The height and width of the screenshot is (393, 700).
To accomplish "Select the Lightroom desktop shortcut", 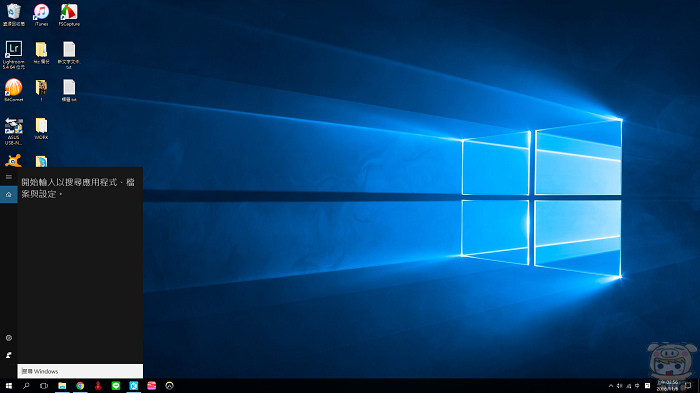I will pyautogui.click(x=13, y=54).
